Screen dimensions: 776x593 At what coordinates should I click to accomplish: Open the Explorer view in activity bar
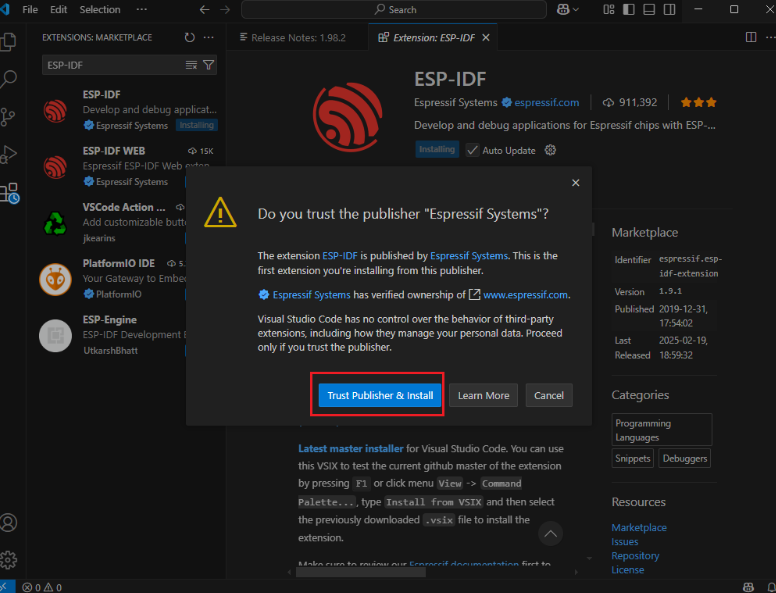[x=8, y=42]
